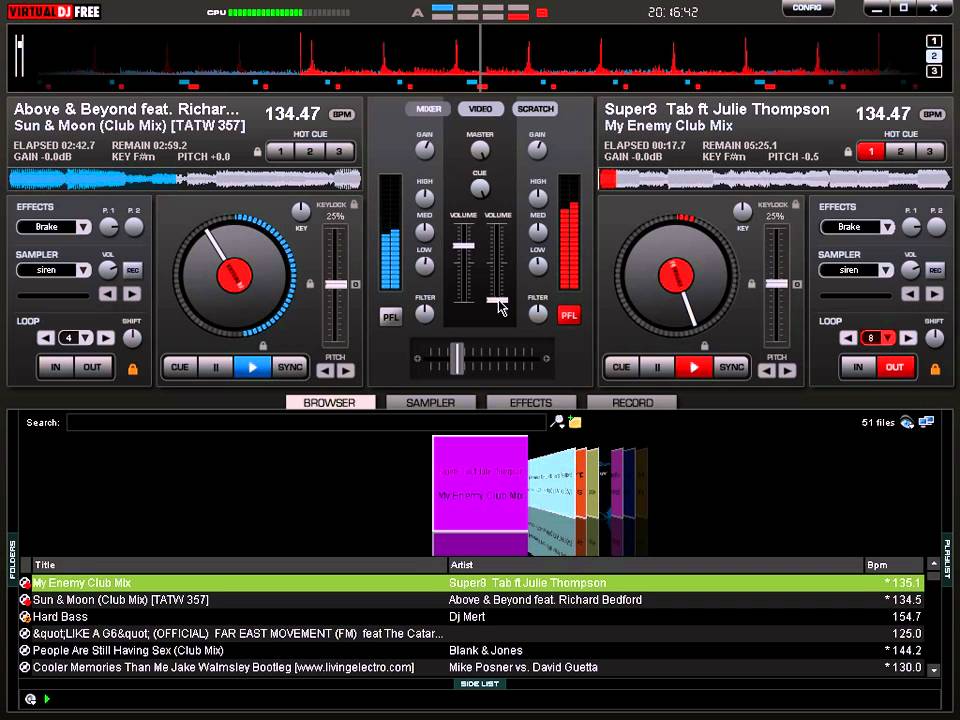Click left channel volume fader

coord(463,246)
